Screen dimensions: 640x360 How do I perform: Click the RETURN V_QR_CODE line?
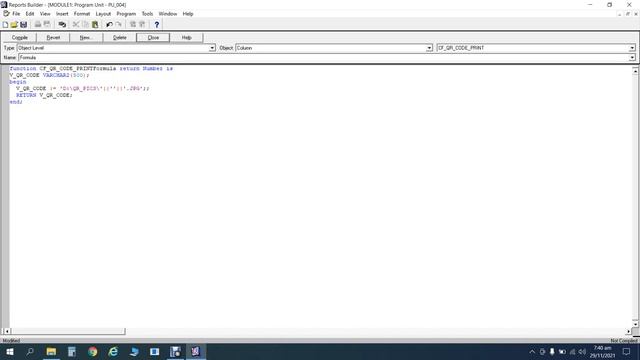point(44,95)
